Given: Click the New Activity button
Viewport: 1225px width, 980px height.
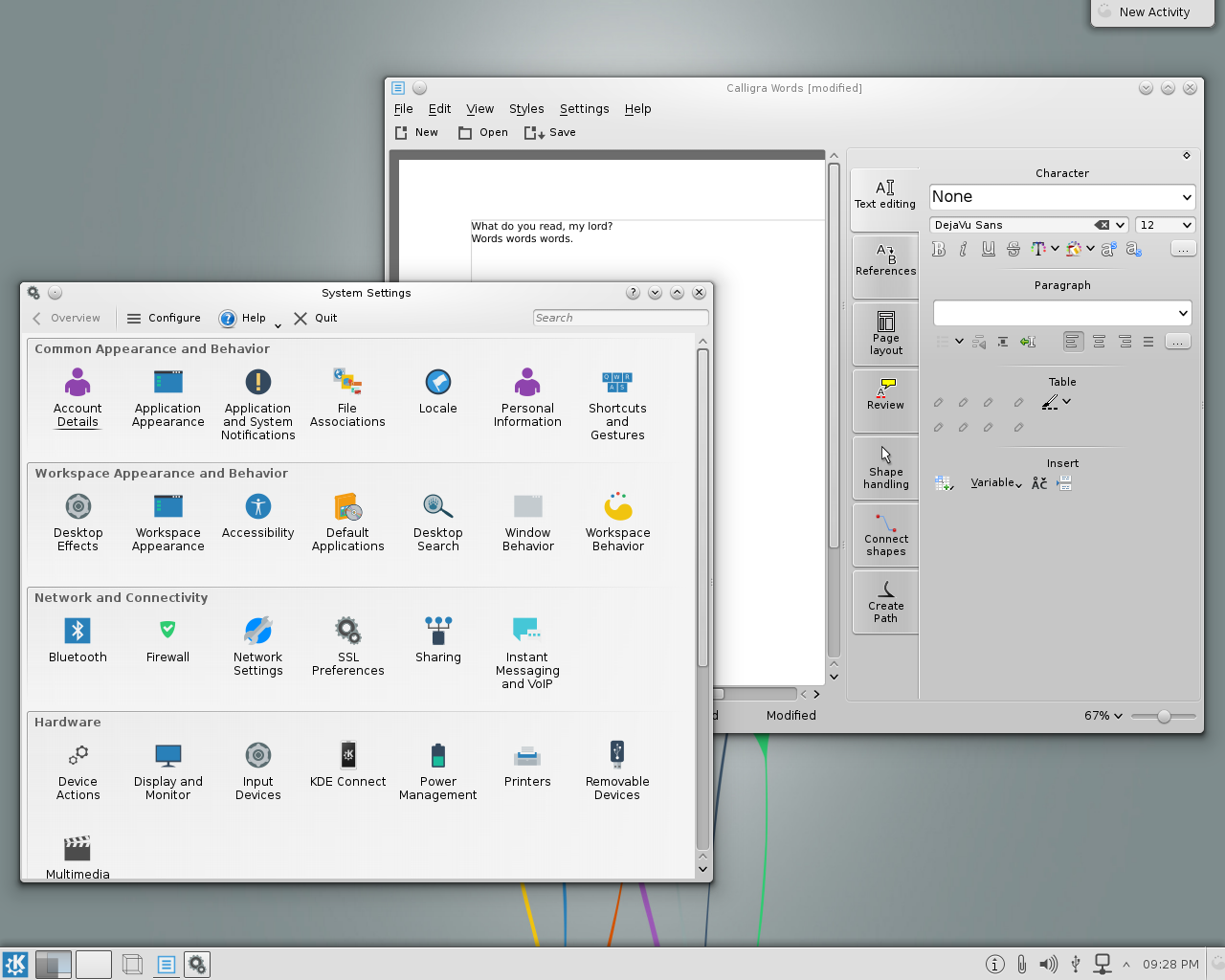Looking at the screenshot, I should (x=1152, y=12).
